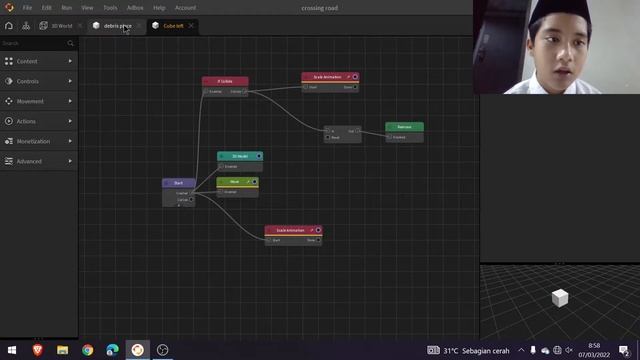Open the mind map hierarchy icon
This screenshot has width=640, height=360.
(26, 26)
